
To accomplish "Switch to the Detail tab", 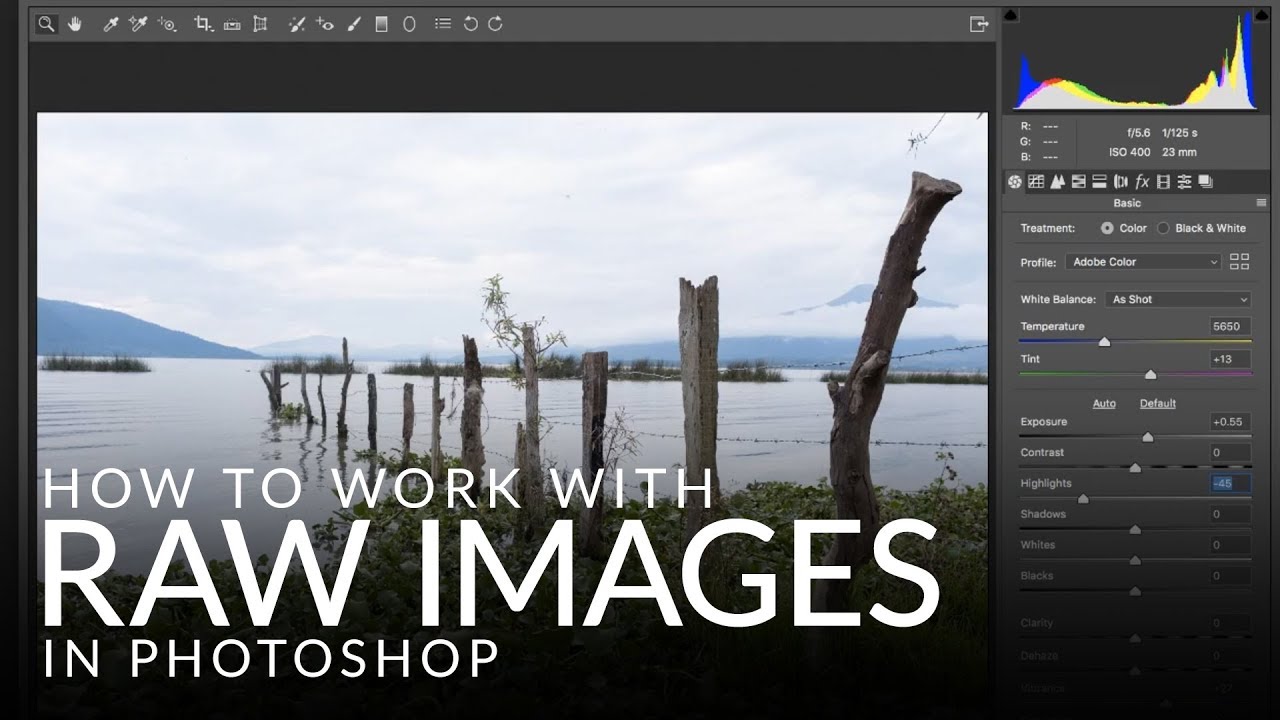I will point(1057,182).
